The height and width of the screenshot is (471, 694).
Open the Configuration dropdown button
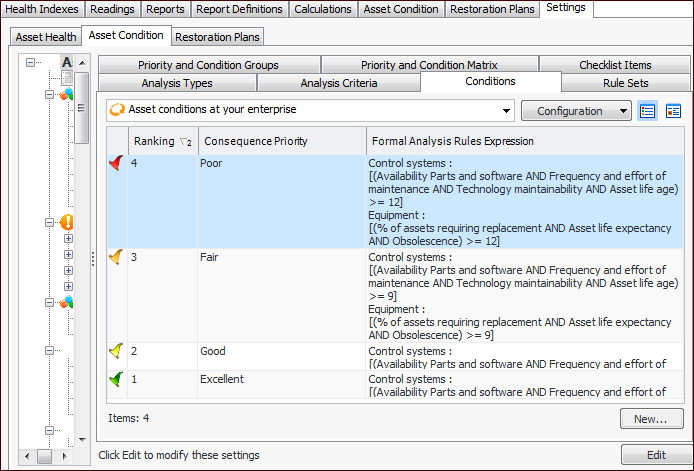click(x=576, y=111)
